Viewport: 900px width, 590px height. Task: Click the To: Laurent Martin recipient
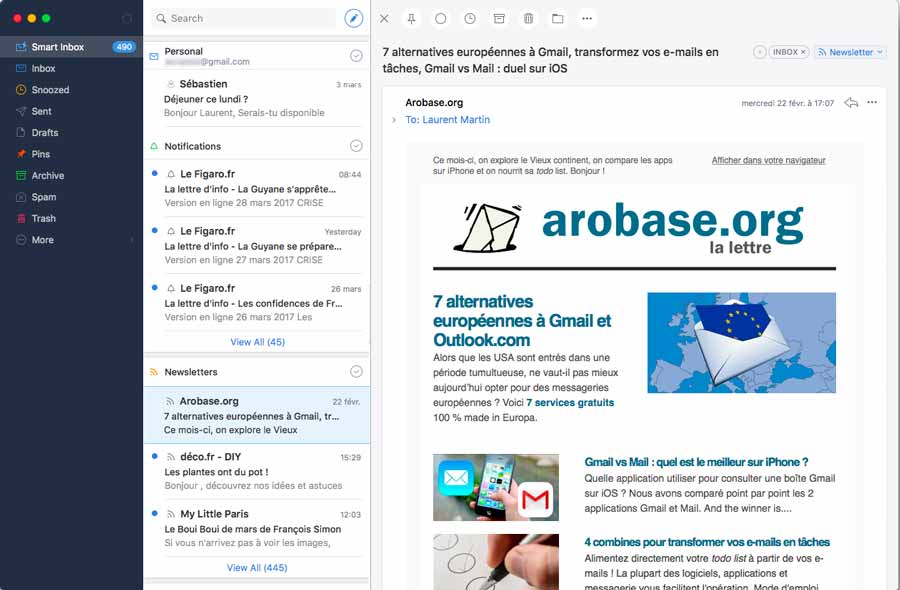tap(448, 120)
